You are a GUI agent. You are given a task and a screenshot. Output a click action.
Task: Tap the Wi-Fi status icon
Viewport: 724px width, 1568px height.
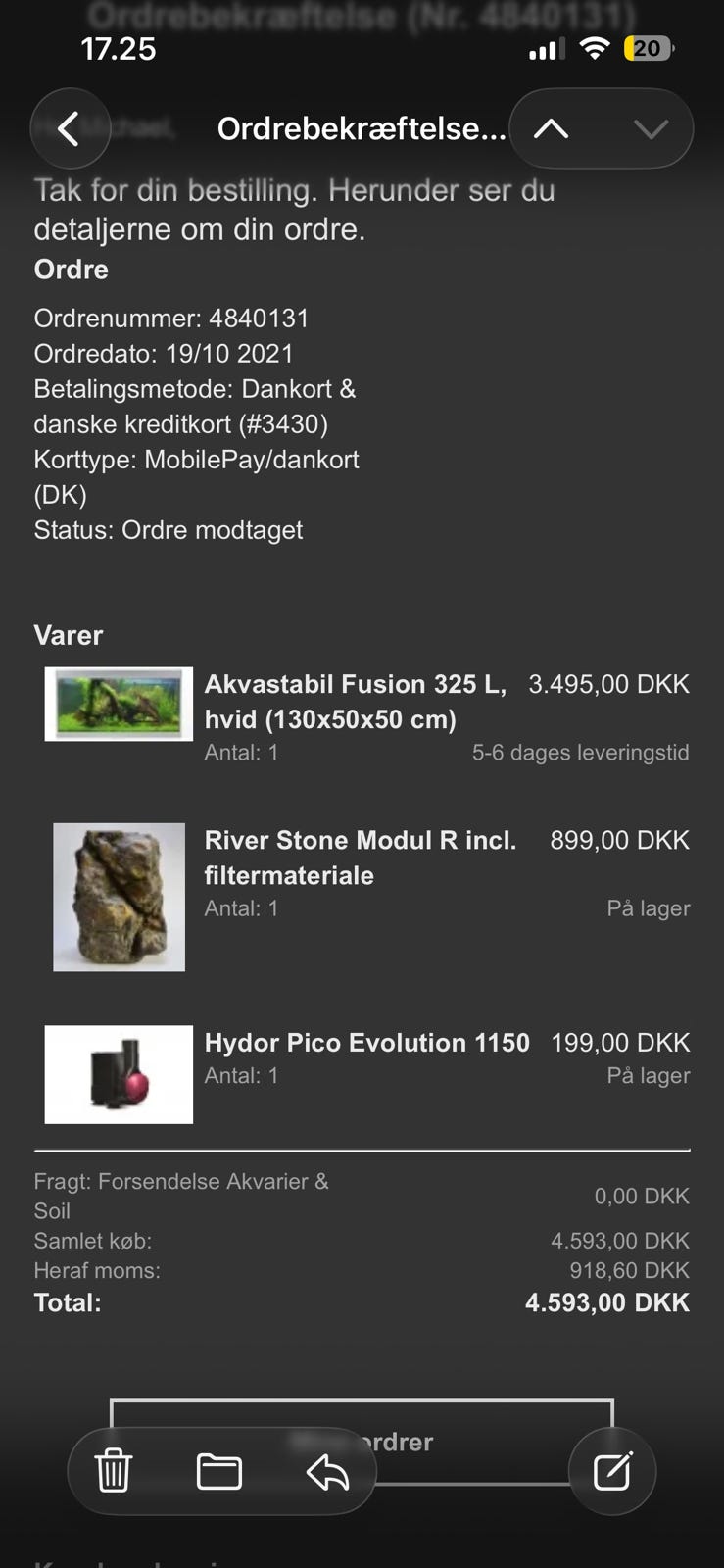point(594,48)
